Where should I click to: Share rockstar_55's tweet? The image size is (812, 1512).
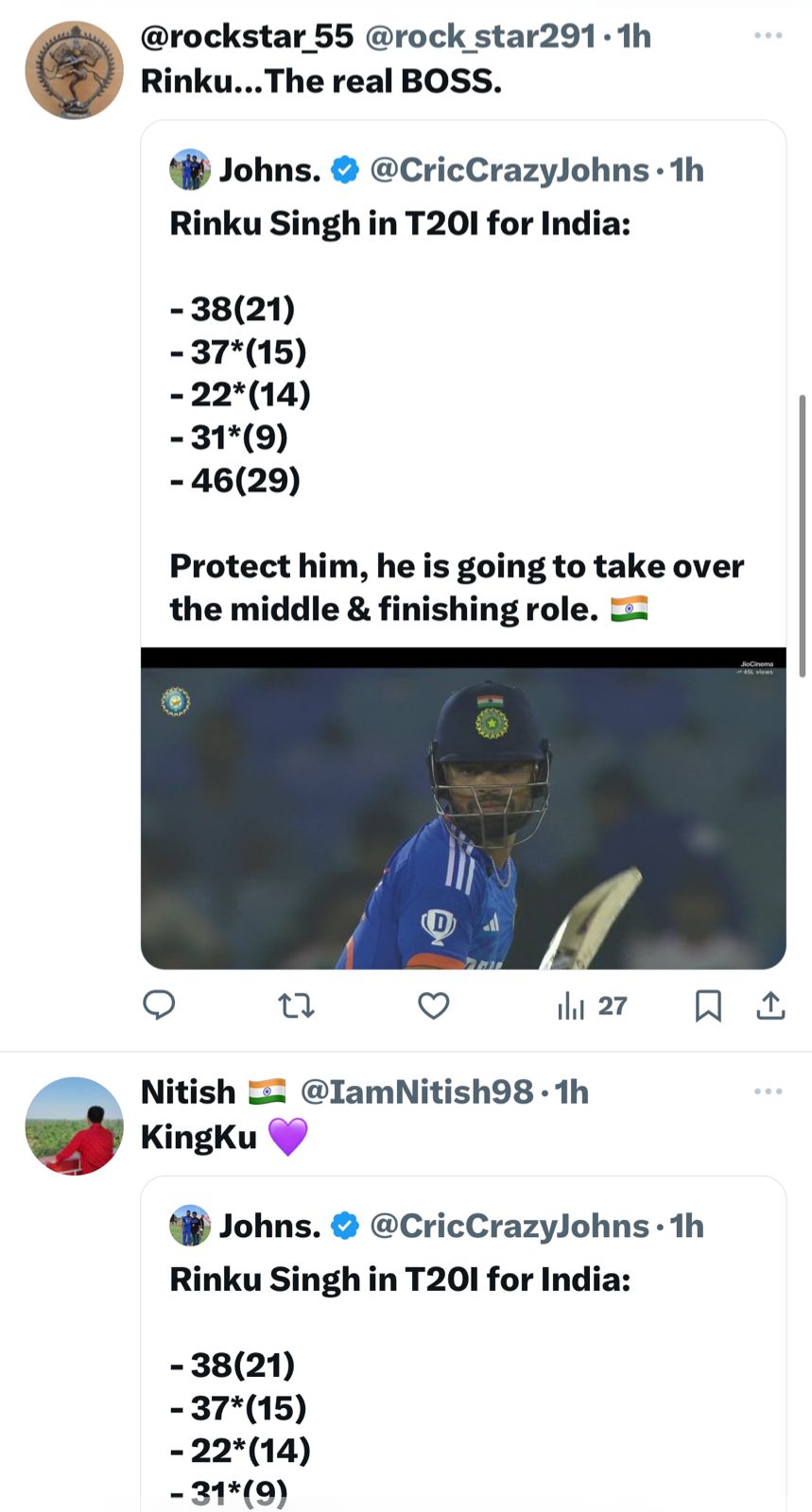[x=770, y=1005]
